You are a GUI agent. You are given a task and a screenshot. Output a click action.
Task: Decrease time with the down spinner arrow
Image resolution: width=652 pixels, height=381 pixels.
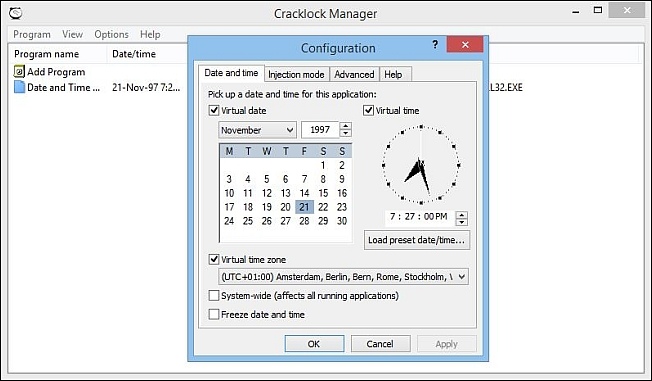[462, 222]
